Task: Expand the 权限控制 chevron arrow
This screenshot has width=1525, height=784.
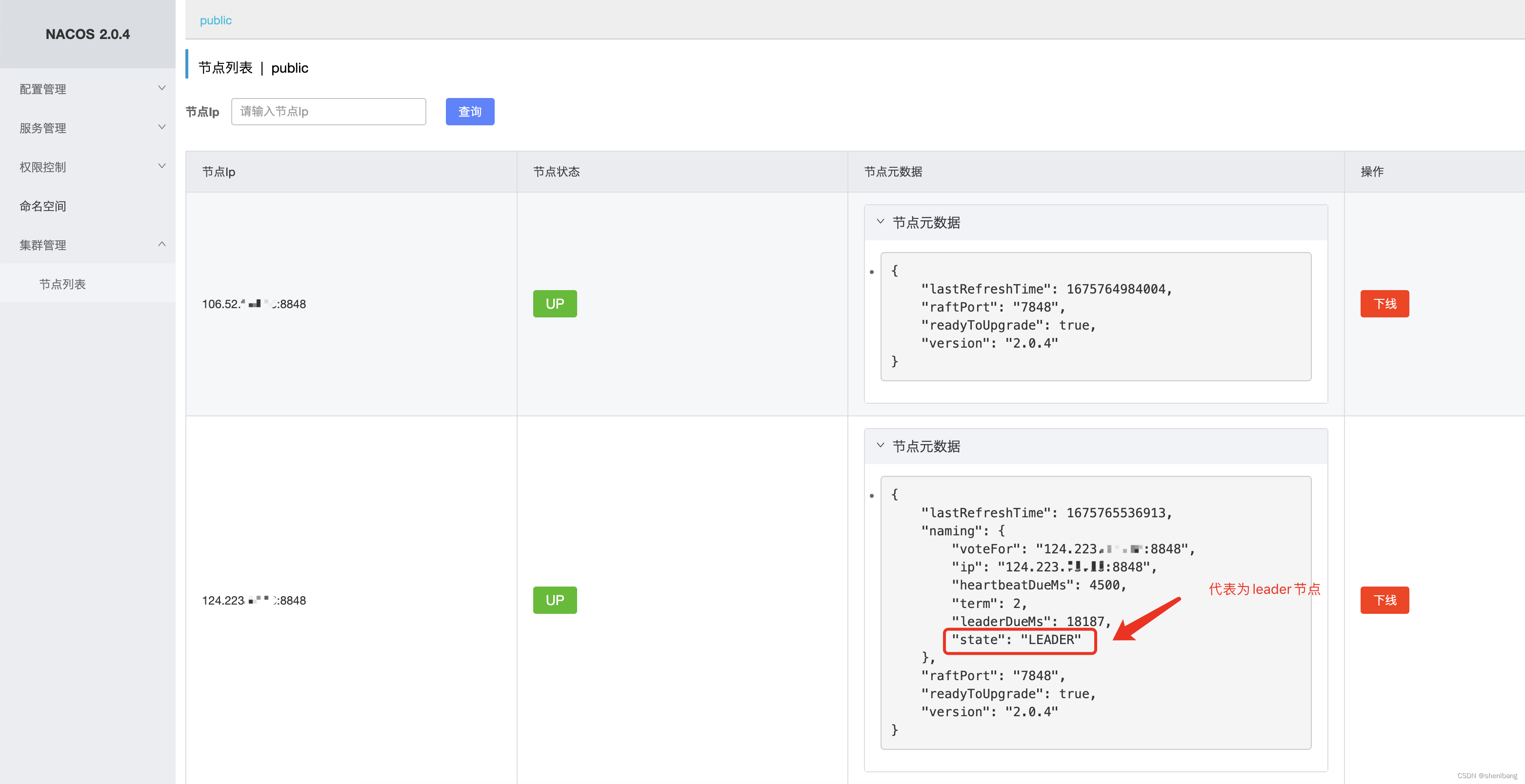Action: [x=161, y=166]
